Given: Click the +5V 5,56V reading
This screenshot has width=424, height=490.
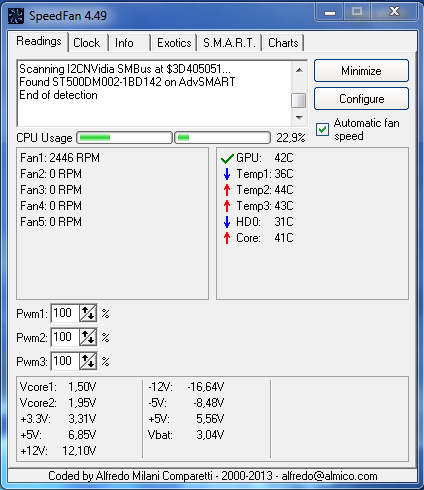Looking at the screenshot, I should point(186,419).
